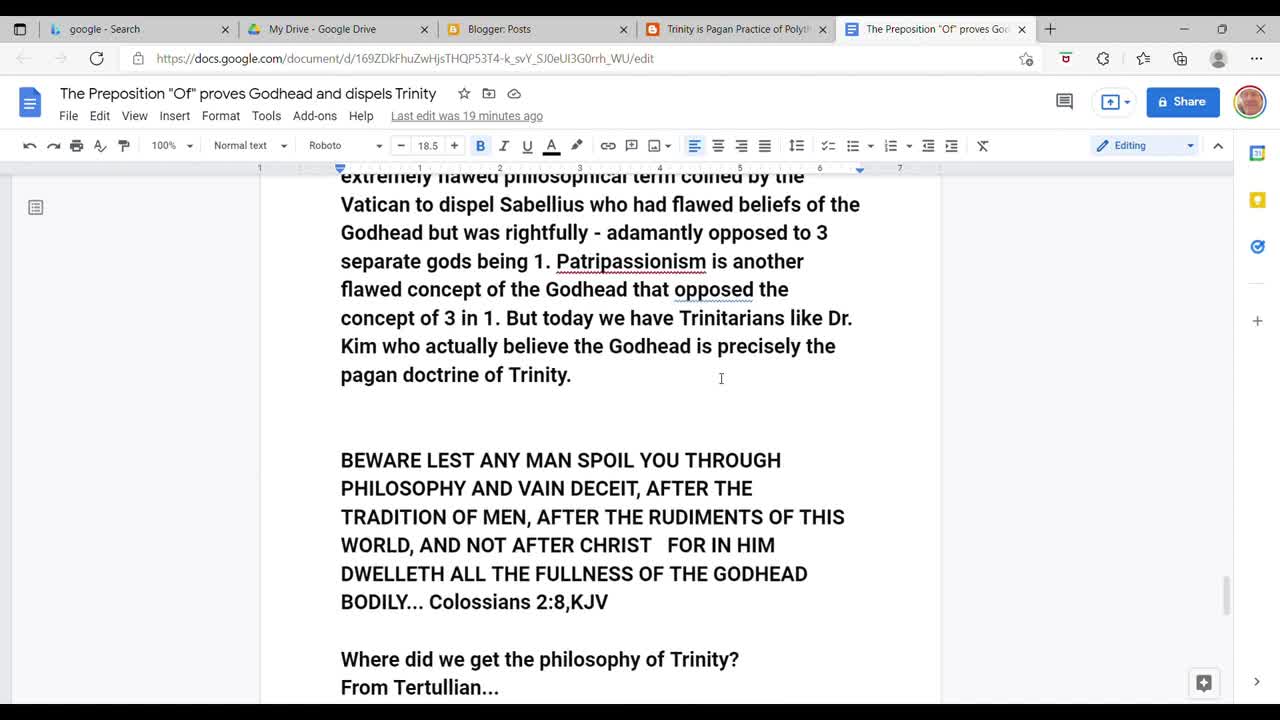This screenshot has height=720, width=1280.
Task: Insert a bulleted list
Action: pyautogui.click(x=853, y=146)
